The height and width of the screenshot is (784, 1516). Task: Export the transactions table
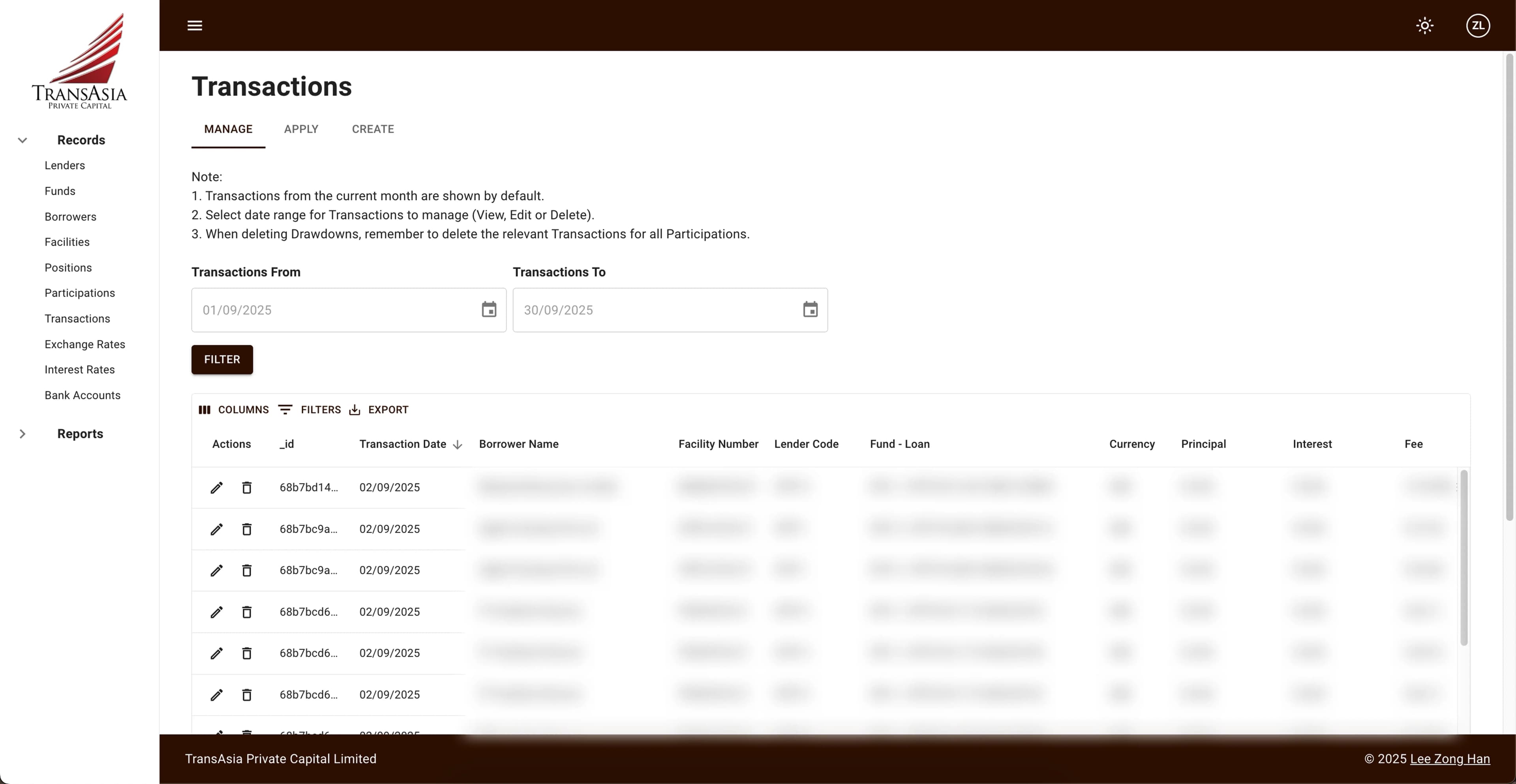(379, 409)
